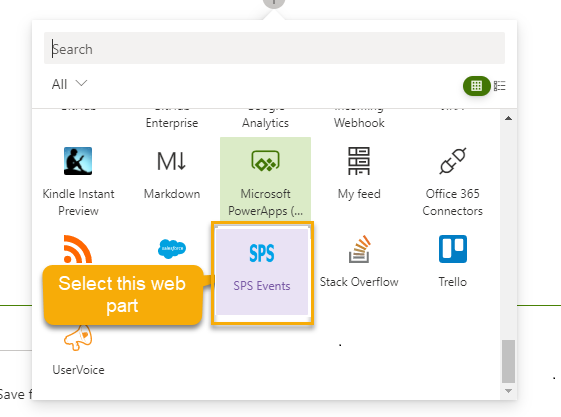This screenshot has width=561, height=417.
Task: Click the Markdown text label
Action: coord(172,194)
